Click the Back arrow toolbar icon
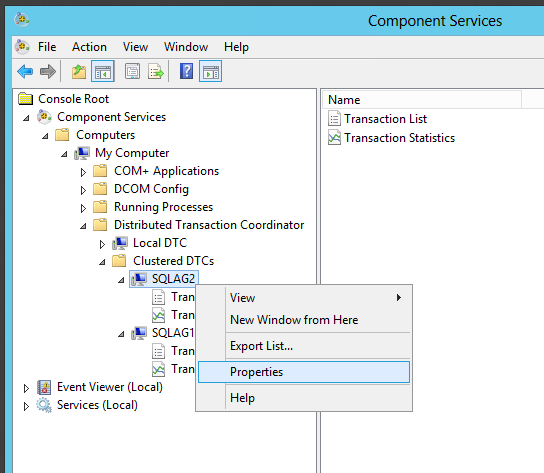The height and width of the screenshot is (473, 544). (25, 72)
